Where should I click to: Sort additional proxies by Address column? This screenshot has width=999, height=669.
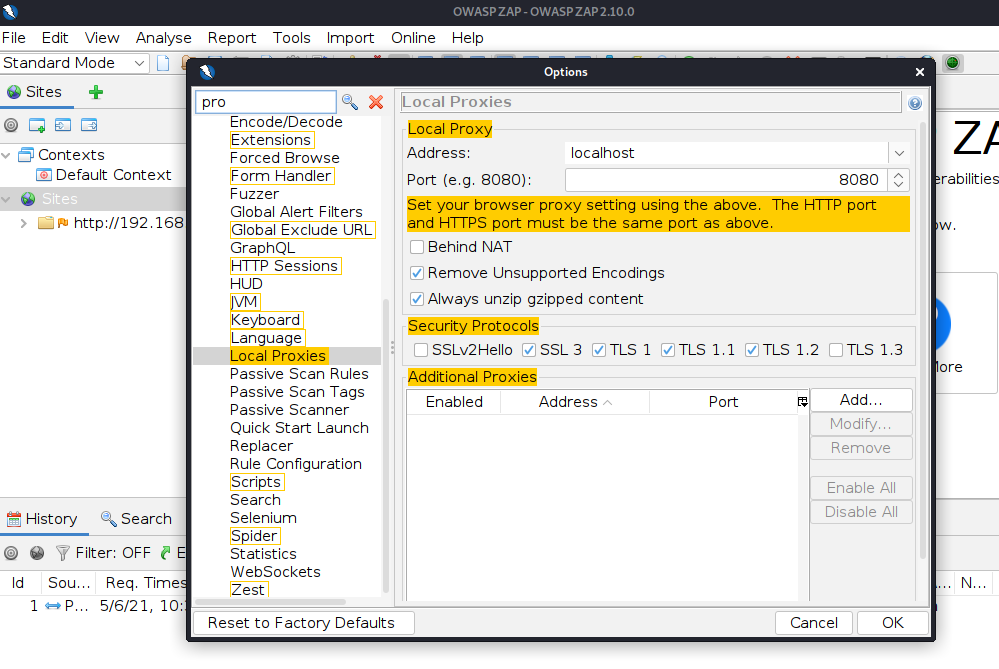(575, 402)
